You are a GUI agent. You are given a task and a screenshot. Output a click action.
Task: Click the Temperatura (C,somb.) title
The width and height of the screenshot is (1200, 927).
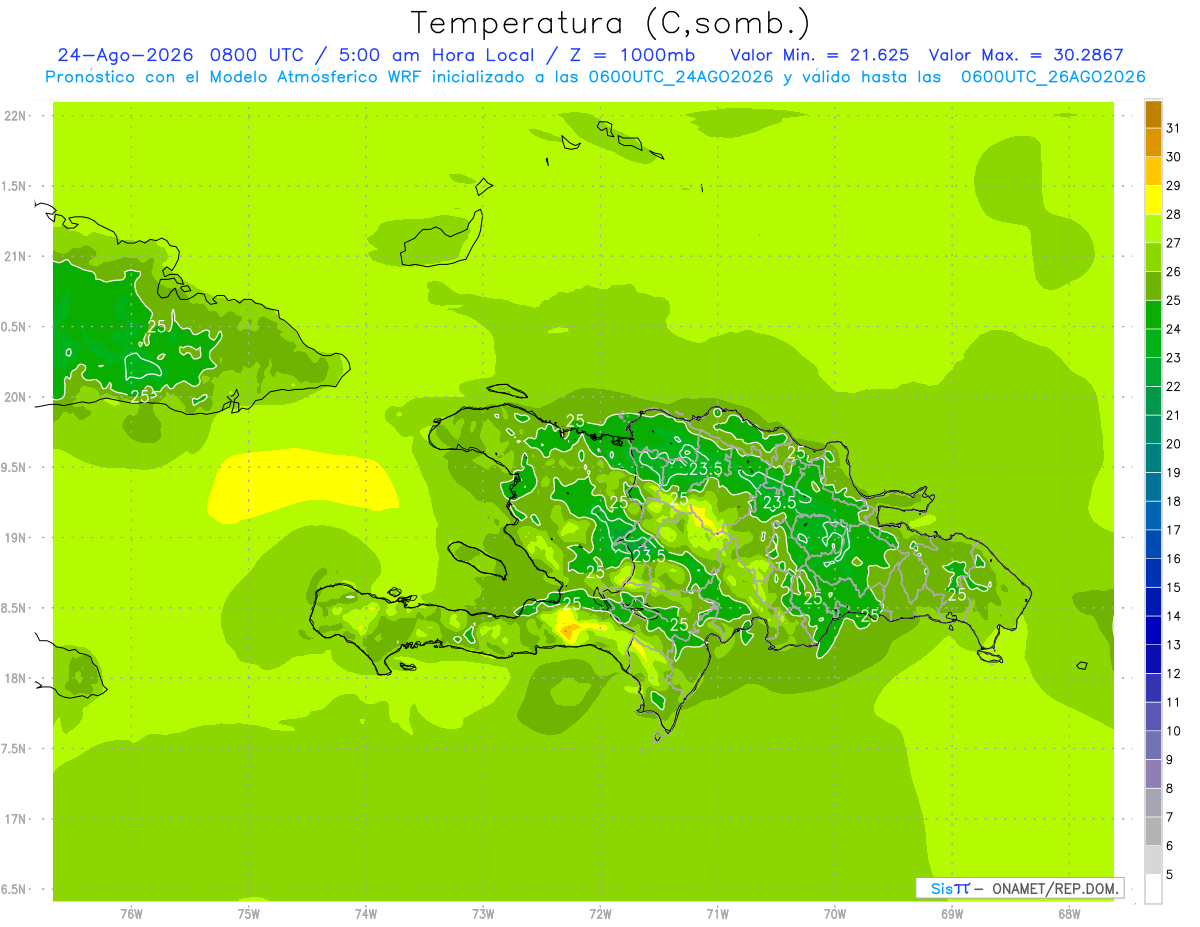click(x=610, y=22)
